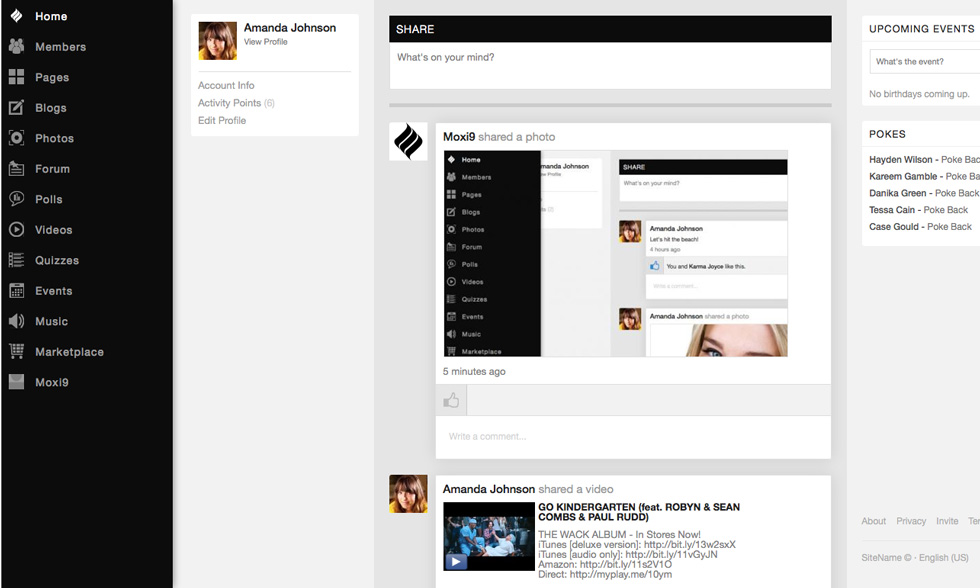
Task: Click the View Profile link
Action: click(x=266, y=42)
